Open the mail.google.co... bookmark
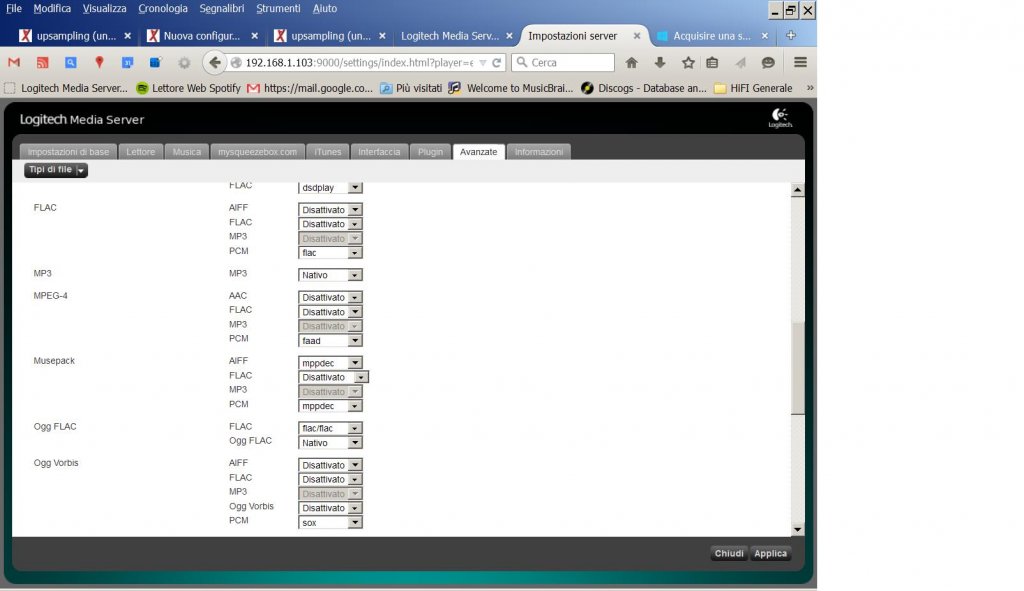Viewport: 1024px width, 591px height. (310, 88)
